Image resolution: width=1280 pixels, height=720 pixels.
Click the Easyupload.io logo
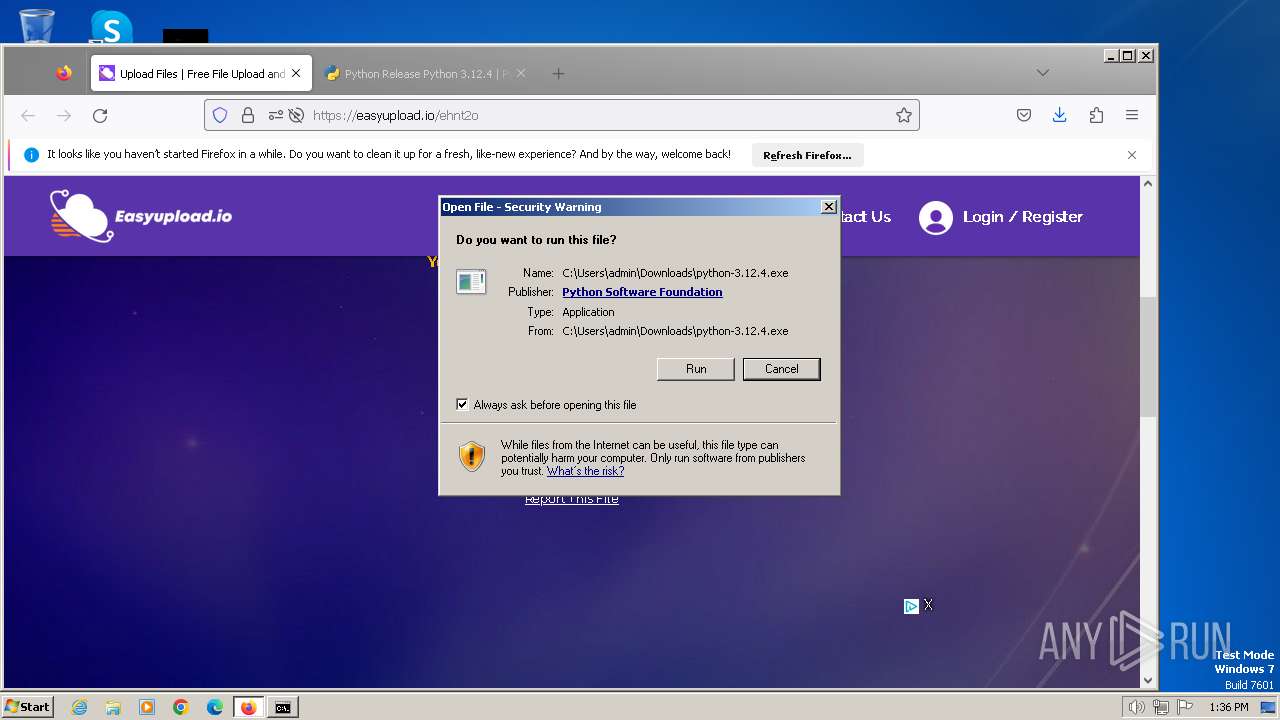[x=141, y=216]
